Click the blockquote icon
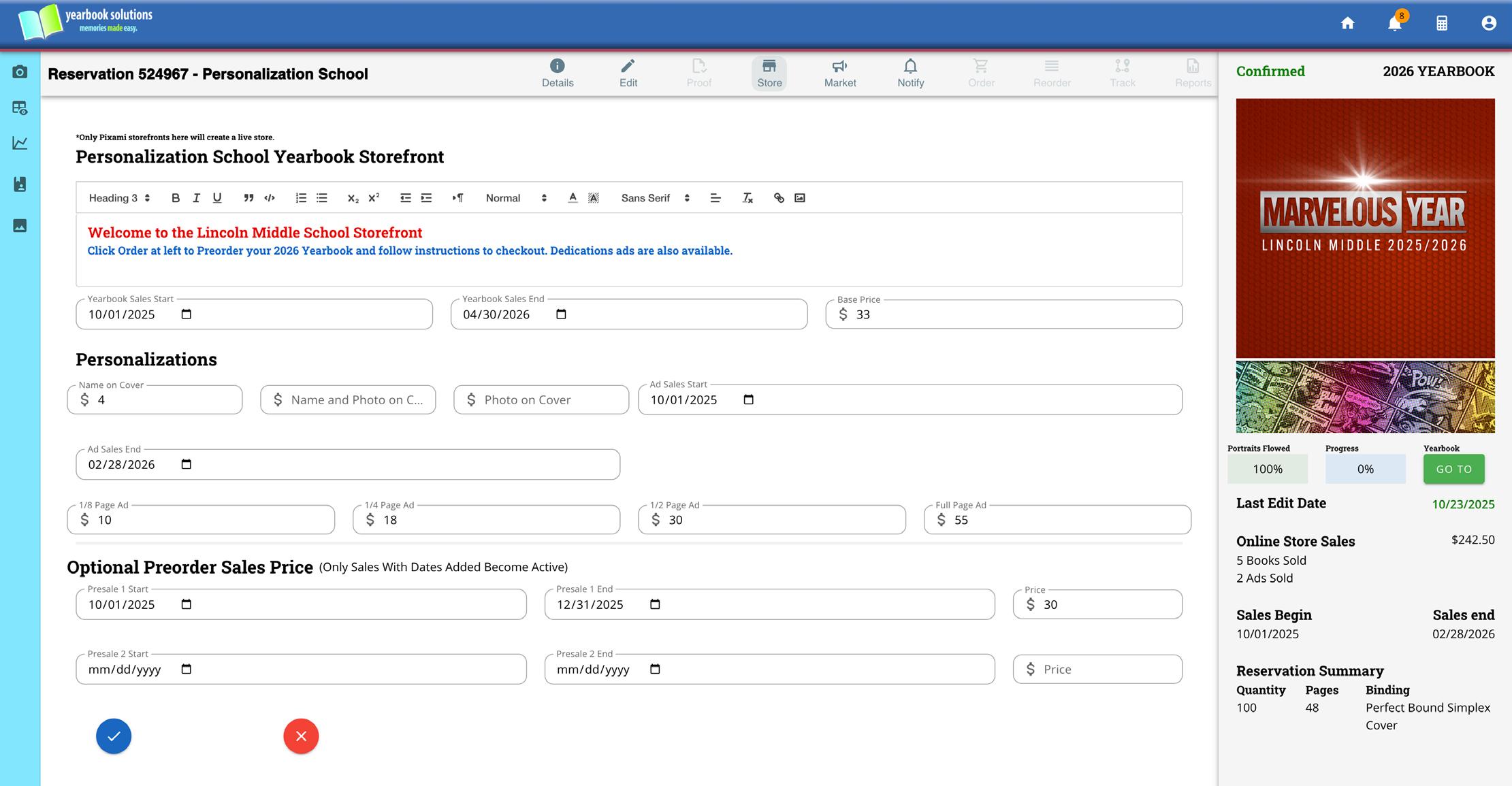Image resolution: width=1512 pixels, height=786 pixels. [x=248, y=198]
